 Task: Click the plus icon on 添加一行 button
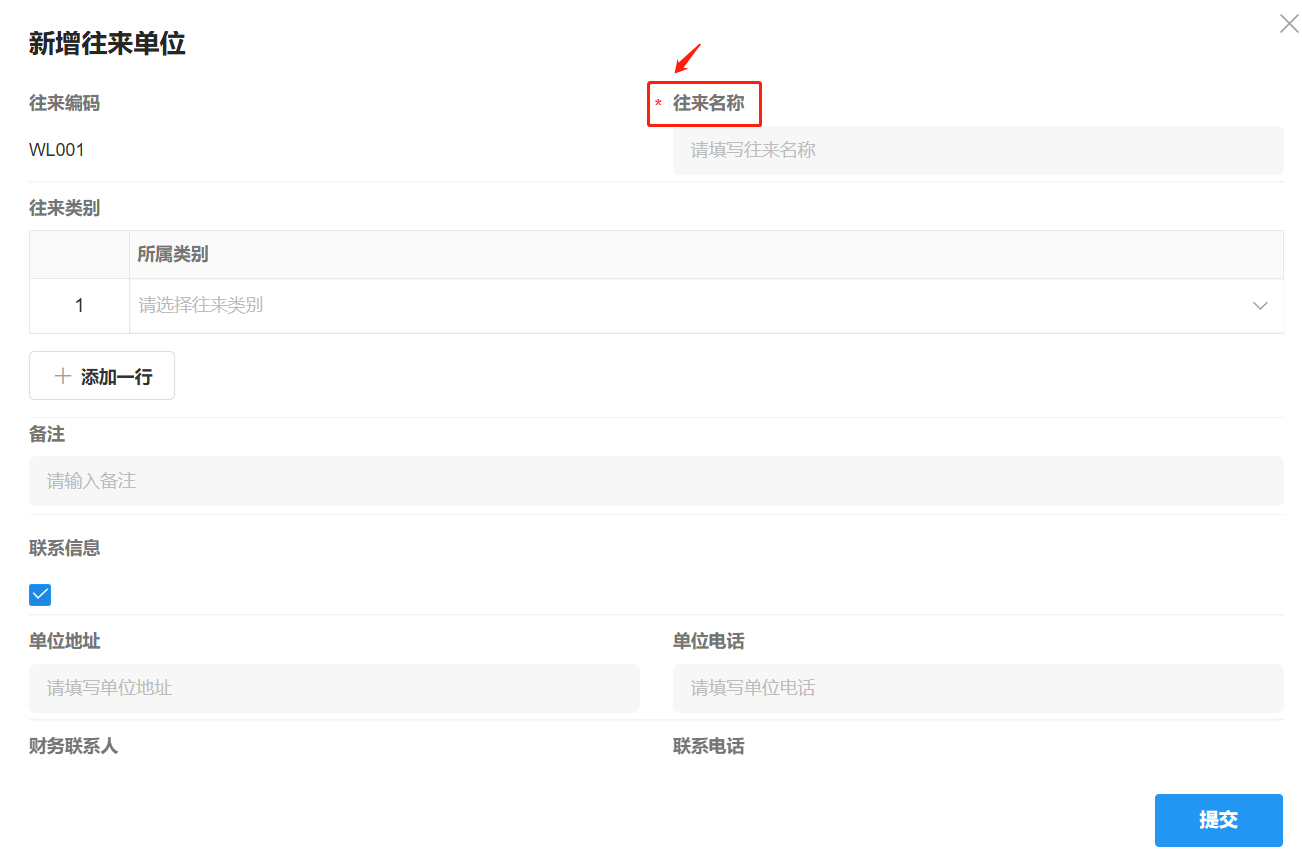(61, 375)
